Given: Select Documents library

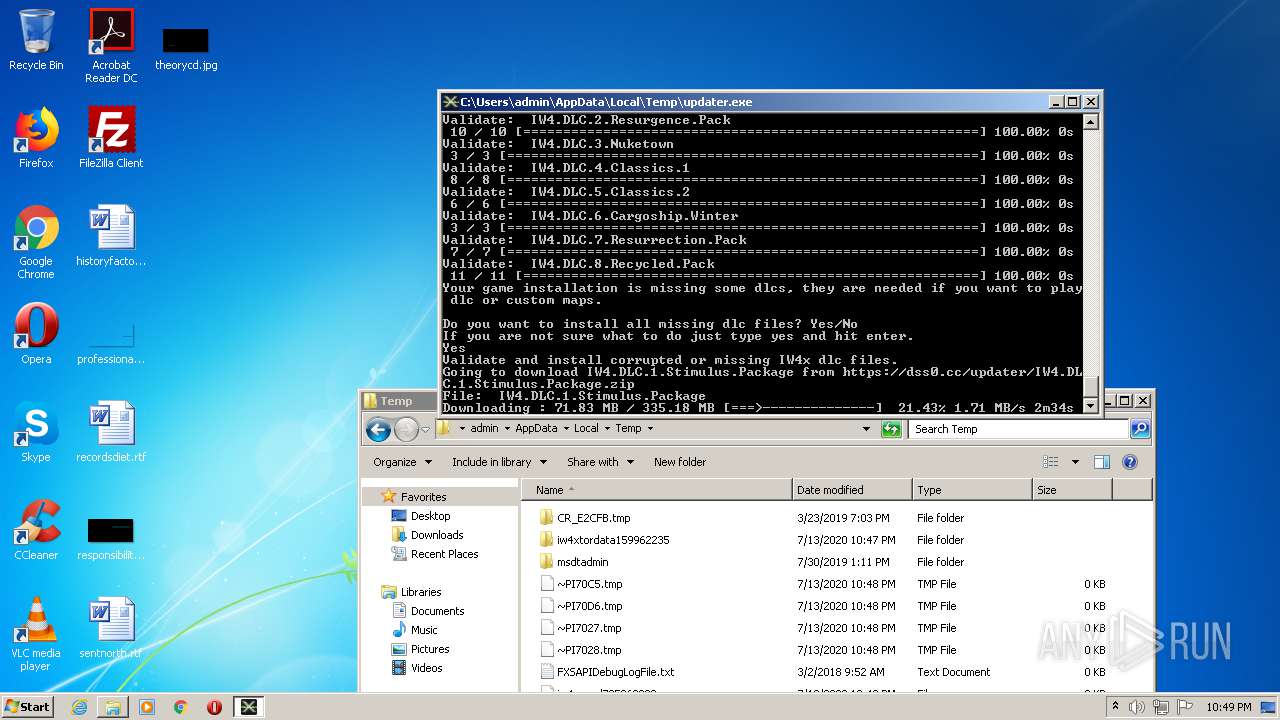Looking at the screenshot, I should point(437,611).
